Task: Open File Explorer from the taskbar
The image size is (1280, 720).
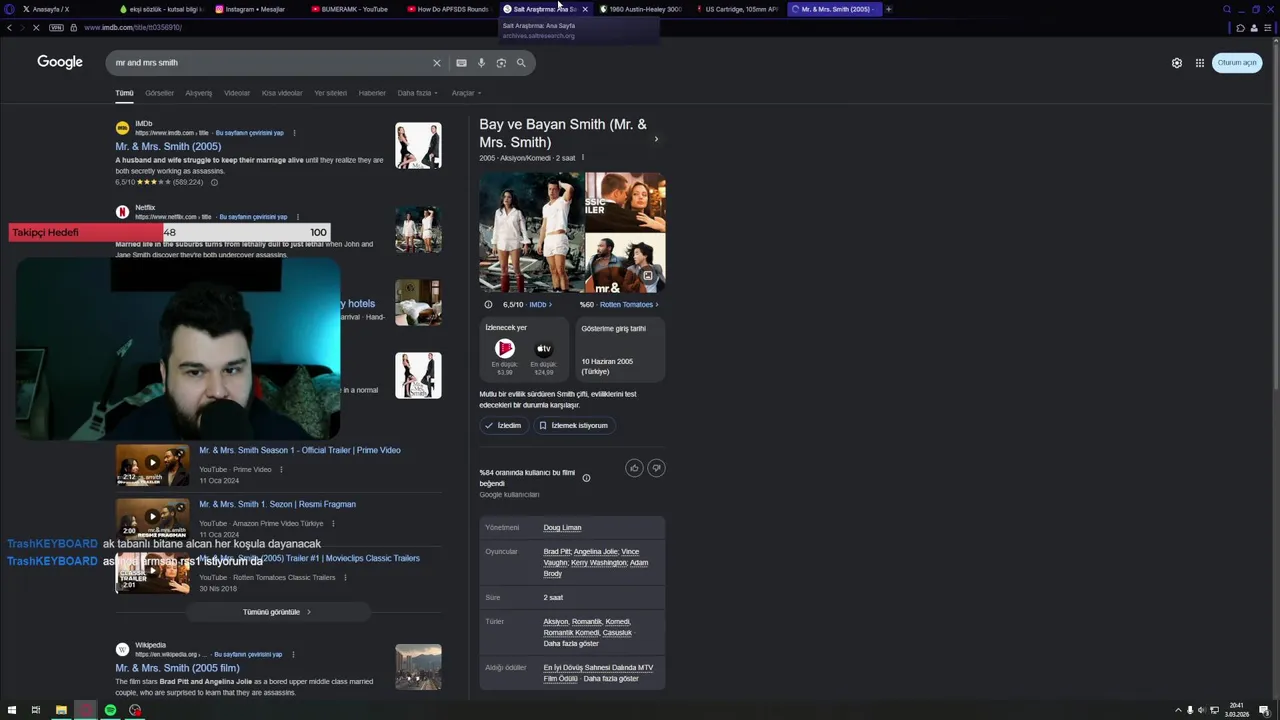Action: pyautogui.click(x=61, y=710)
